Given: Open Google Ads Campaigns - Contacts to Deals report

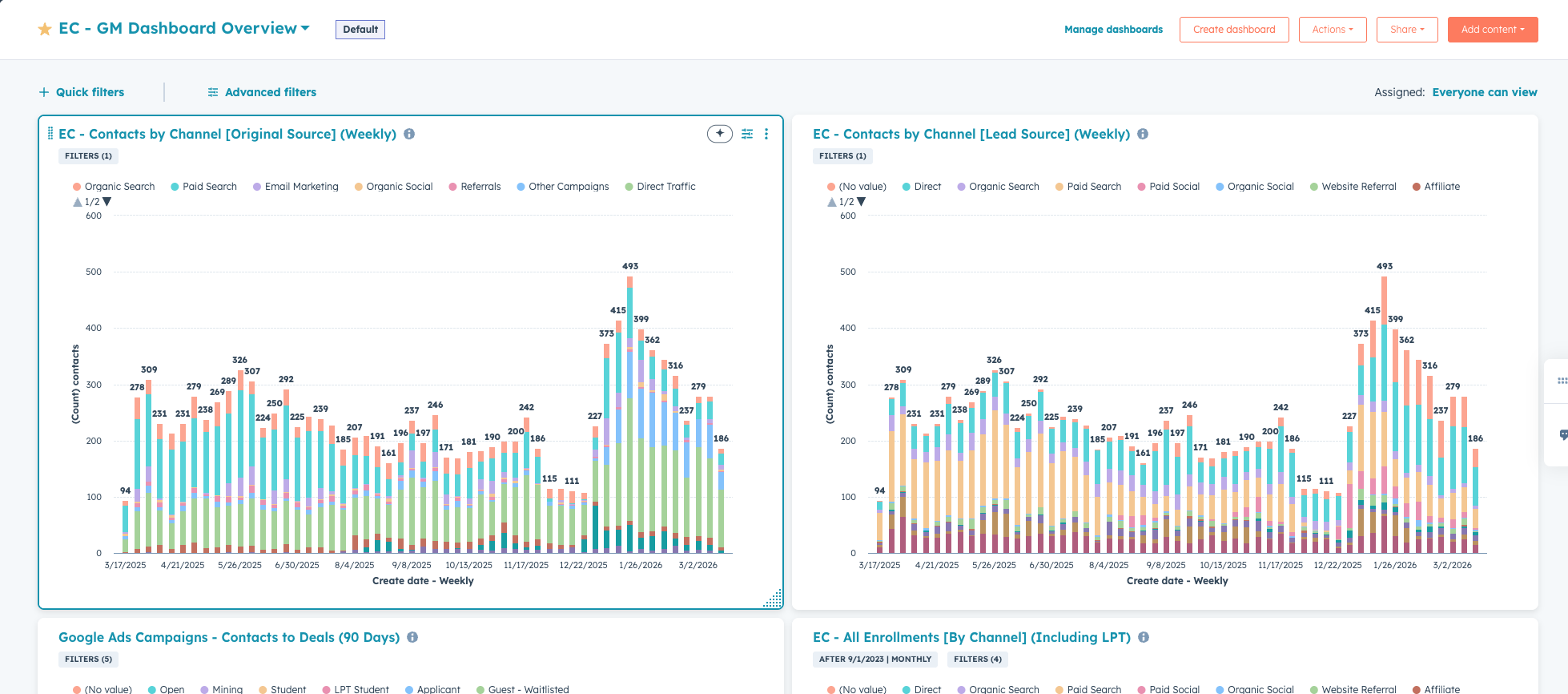Looking at the screenshot, I should point(229,637).
